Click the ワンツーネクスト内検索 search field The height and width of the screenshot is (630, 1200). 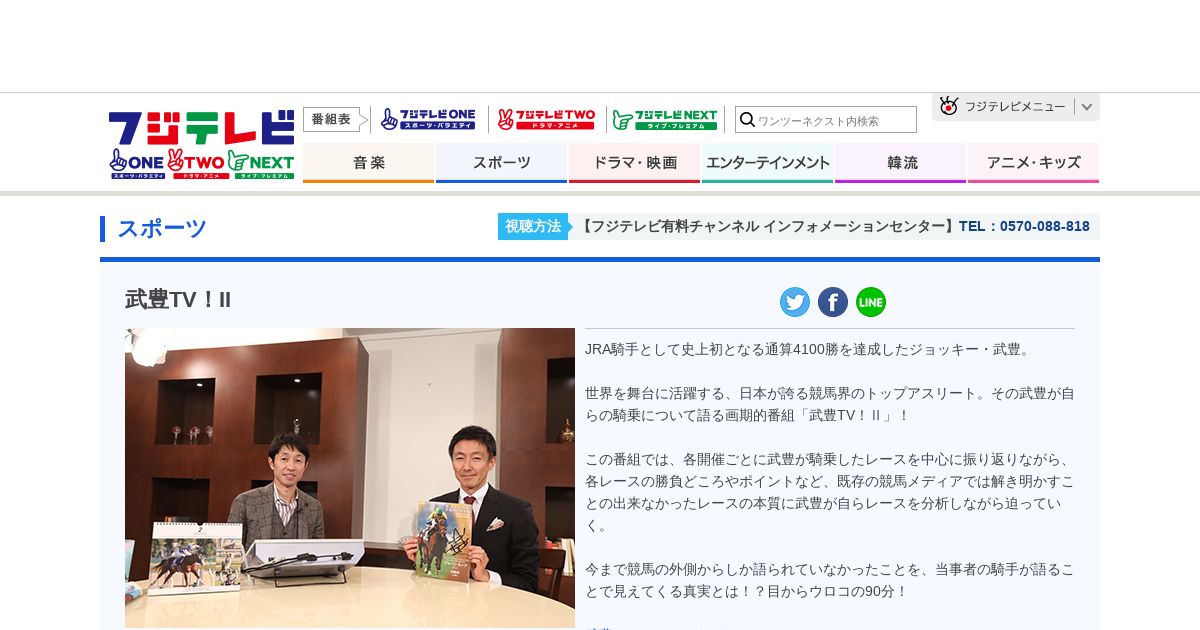826,120
